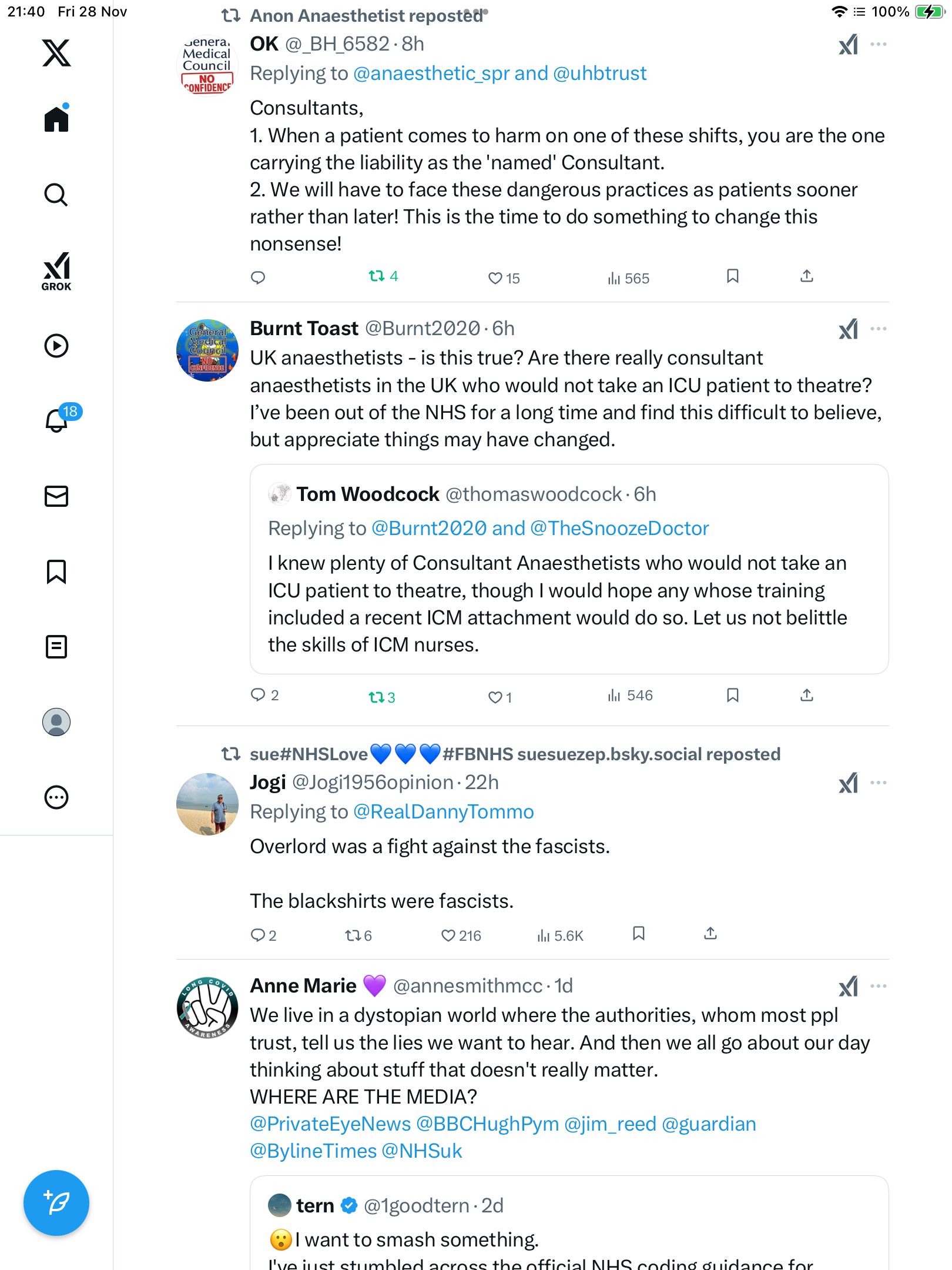This screenshot has height=1270, width=952.
Task: Open the Video tab play icon
Action: (56, 346)
